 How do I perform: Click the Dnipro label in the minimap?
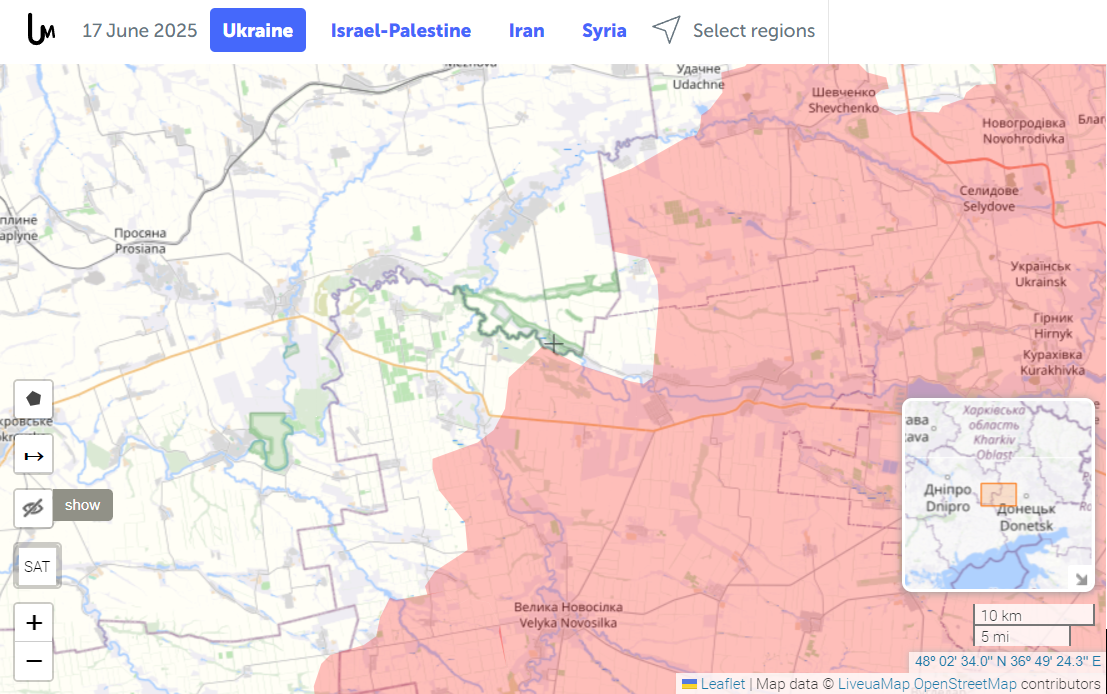(947, 498)
